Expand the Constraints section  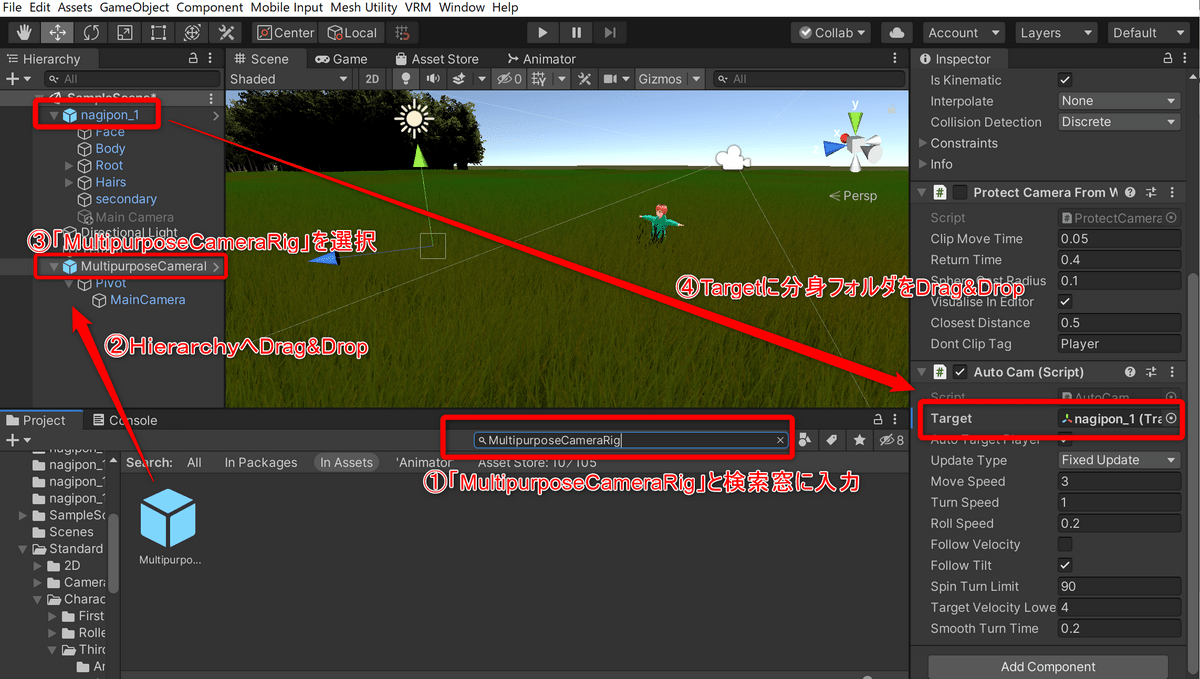923,143
